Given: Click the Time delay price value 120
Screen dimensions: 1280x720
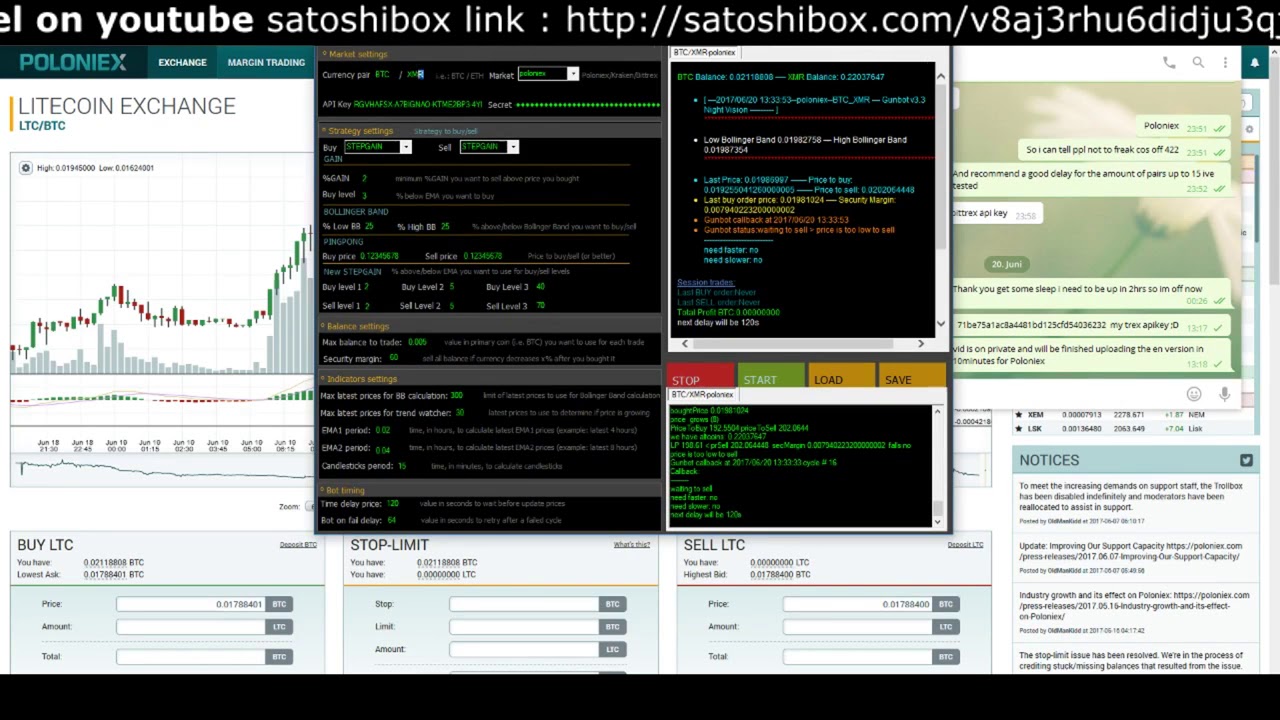Looking at the screenshot, I should 393,504.
